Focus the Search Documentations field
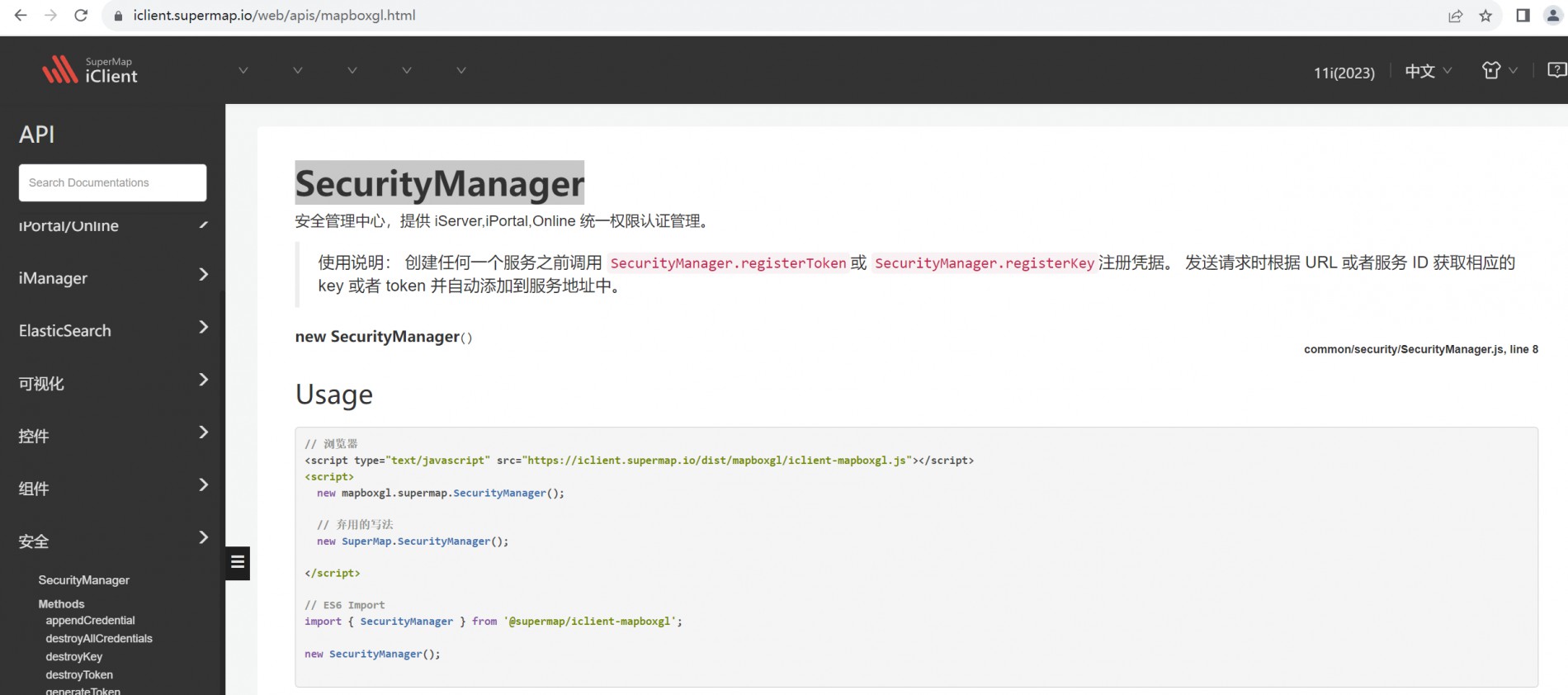 112,182
